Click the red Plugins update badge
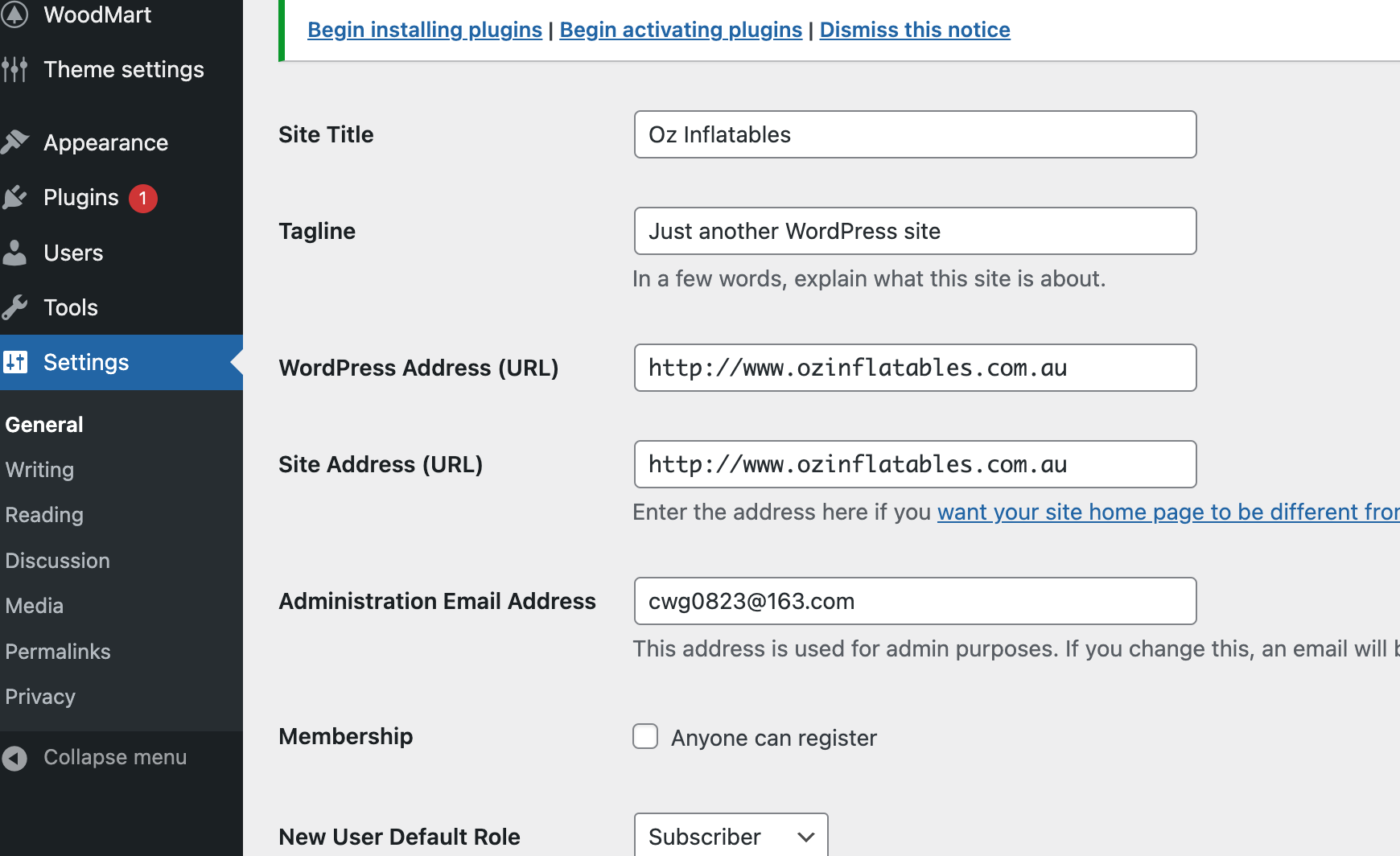 tap(143, 198)
